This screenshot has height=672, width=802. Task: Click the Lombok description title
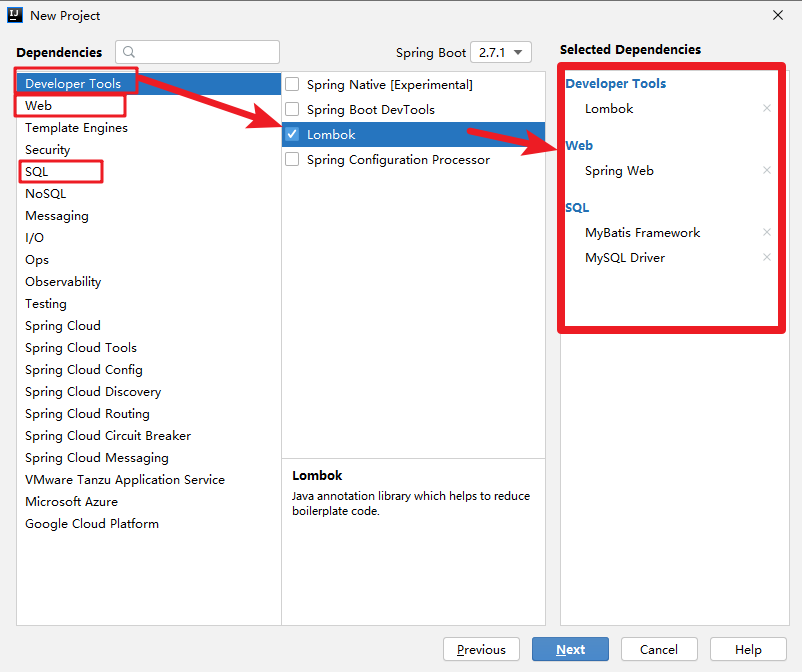point(317,475)
